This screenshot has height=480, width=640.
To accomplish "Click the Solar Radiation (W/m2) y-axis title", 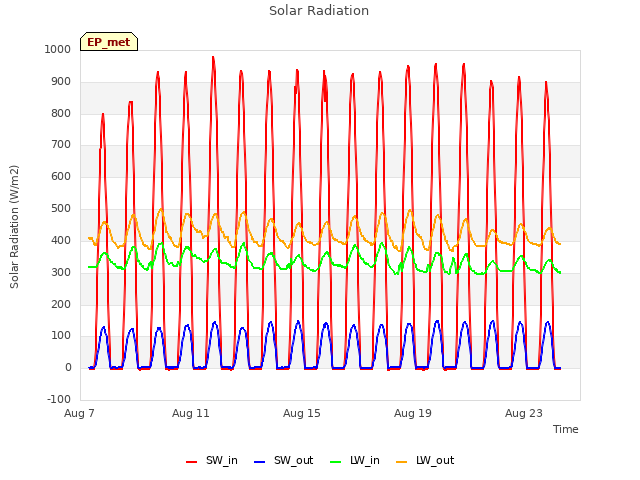I will (x=14, y=227).
